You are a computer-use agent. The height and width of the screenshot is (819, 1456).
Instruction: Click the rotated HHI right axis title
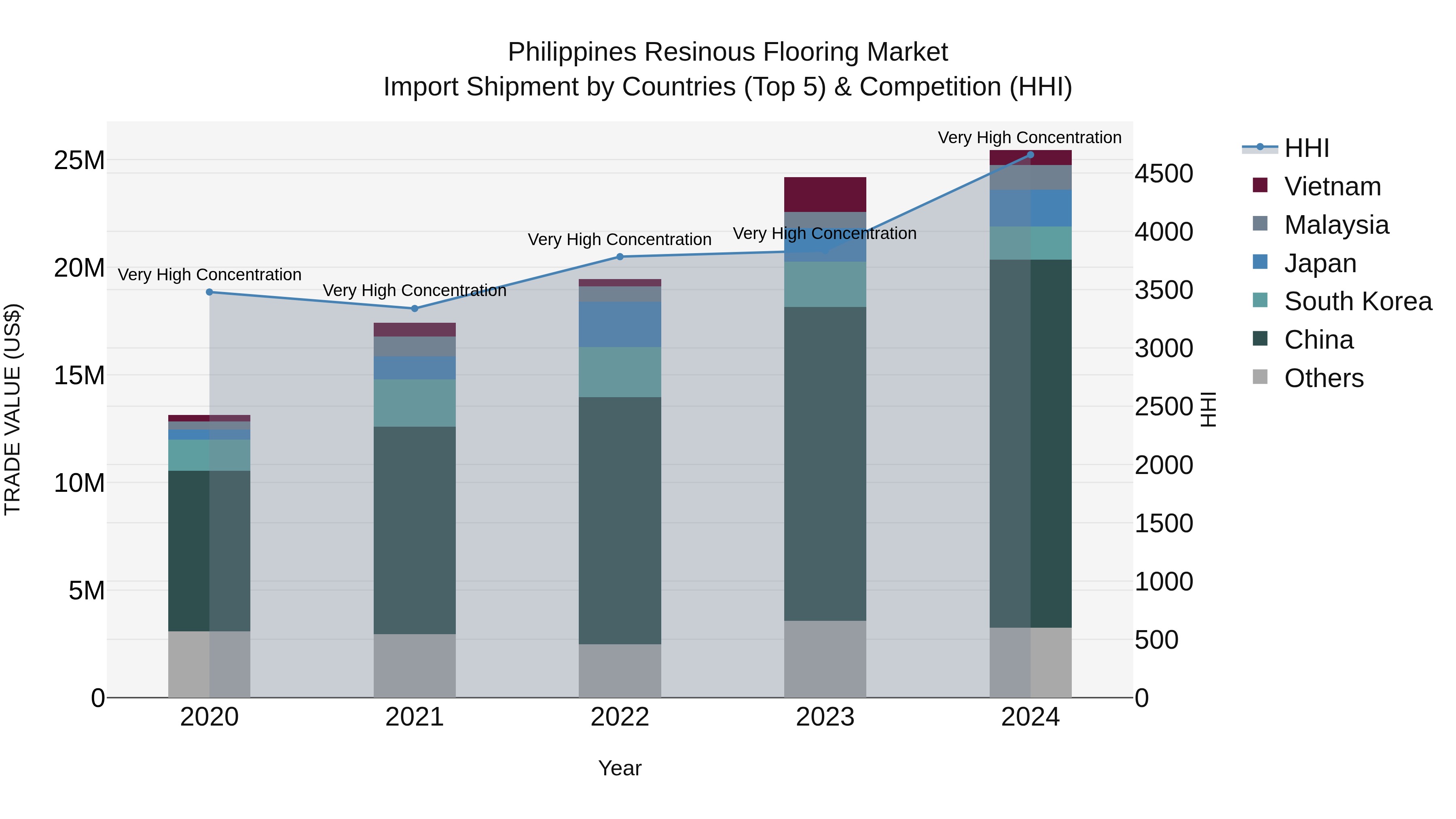[1208, 409]
